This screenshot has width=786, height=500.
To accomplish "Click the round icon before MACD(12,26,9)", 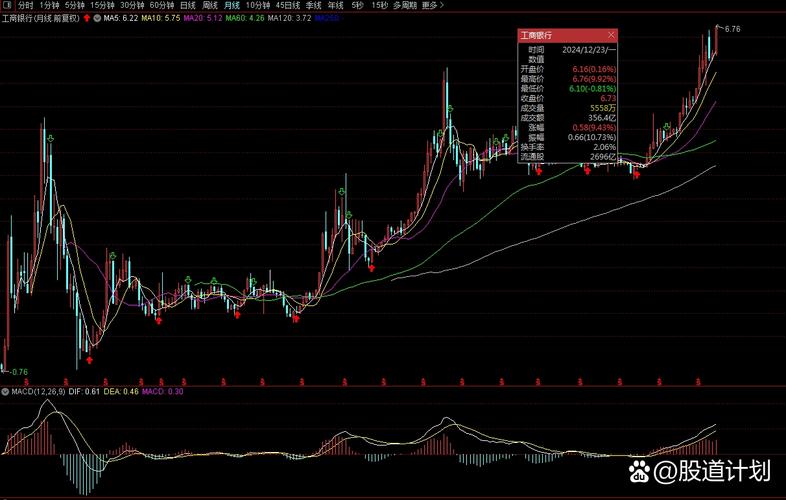I will click(x=5, y=391).
